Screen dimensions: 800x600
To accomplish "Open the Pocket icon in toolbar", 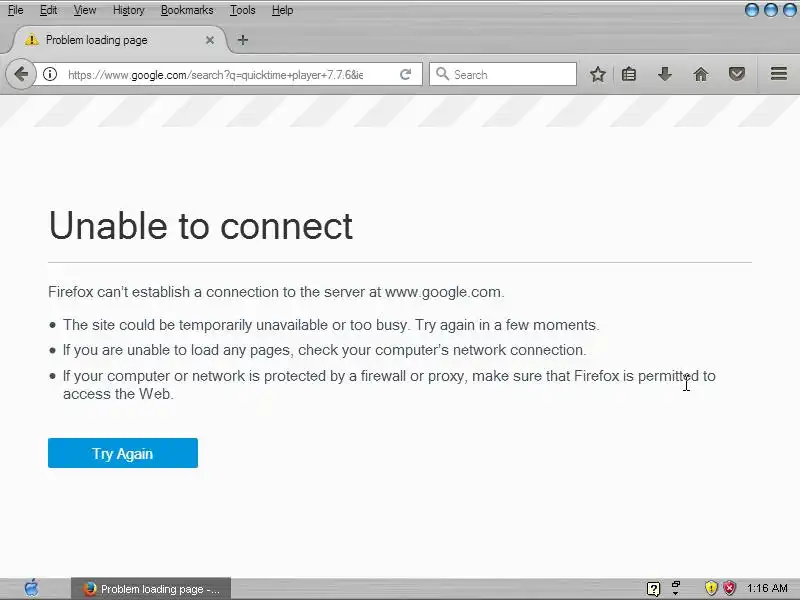I will point(737,74).
